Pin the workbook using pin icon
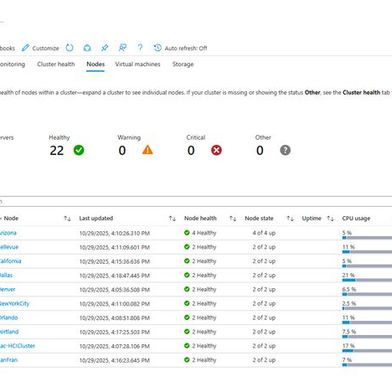Screen dimensions: 392x392 tap(105, 48)
